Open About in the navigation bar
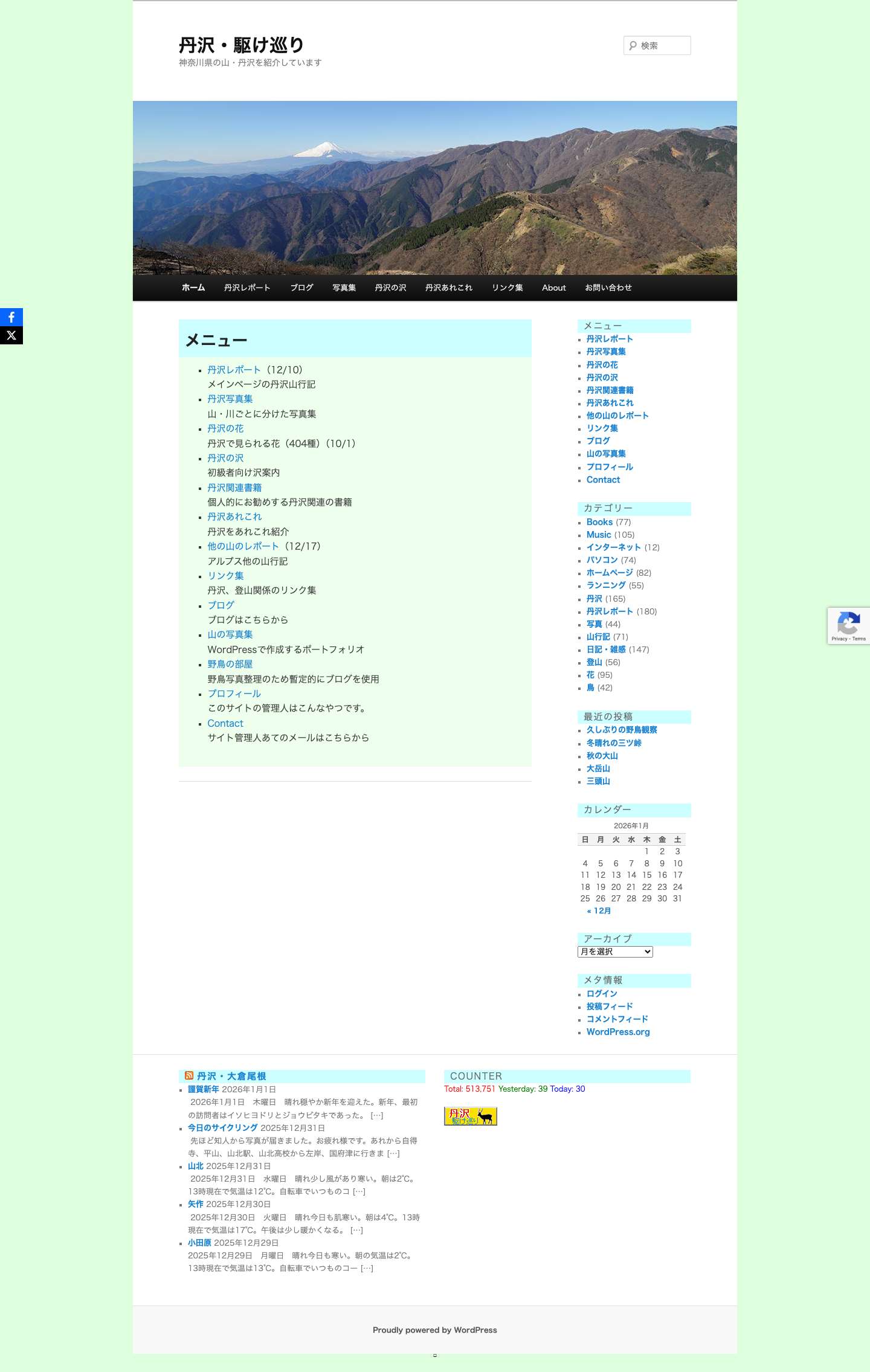870x1372 pixels. click(554, 288)
